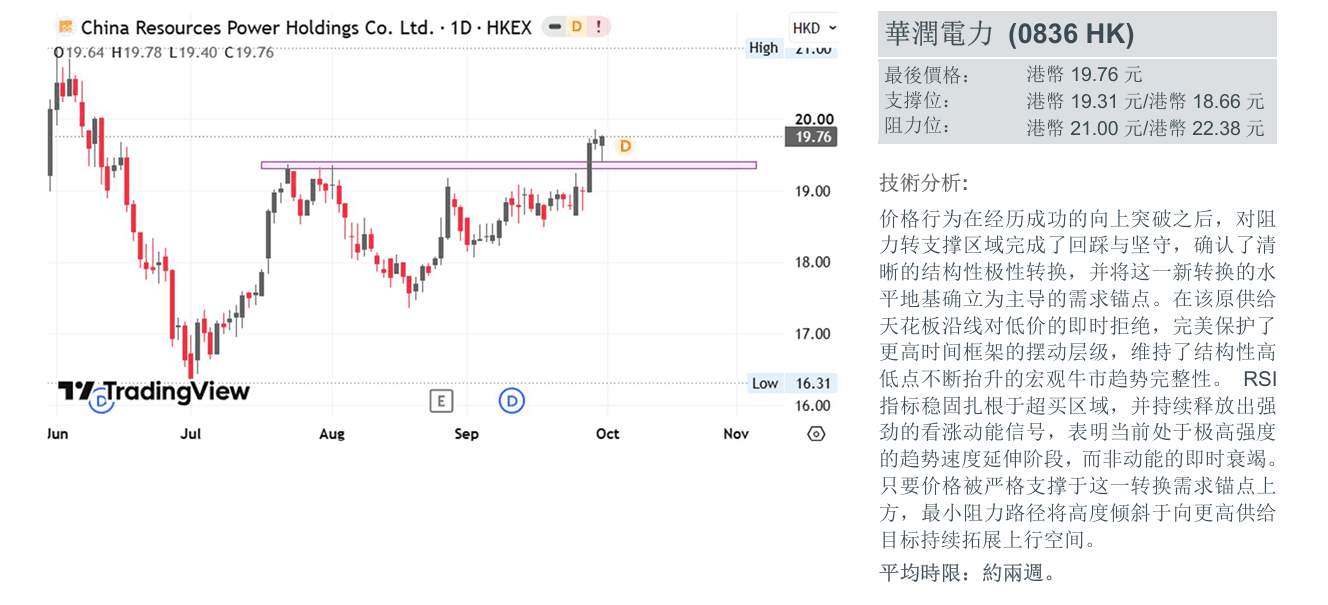Toggle the grey dash market status indicator
The width and height of the screenshot is (1328, 605).
pos(554,27)
